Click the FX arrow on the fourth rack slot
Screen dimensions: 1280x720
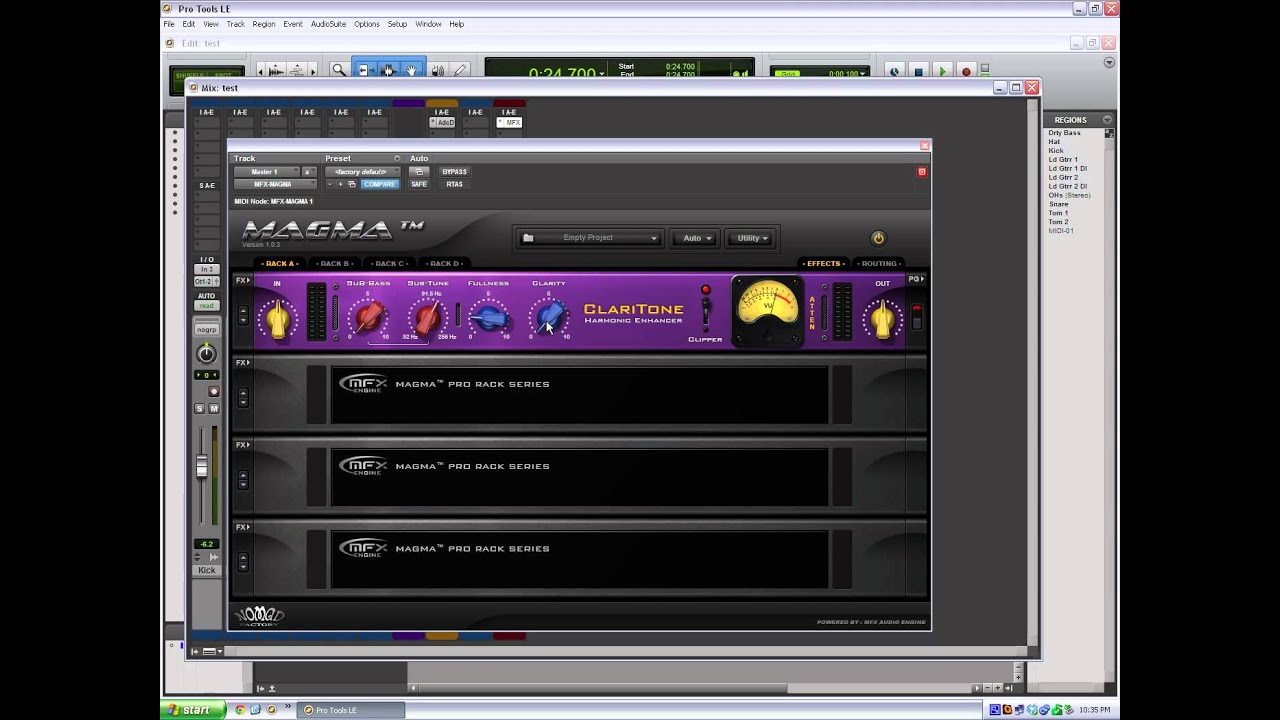[243, 527]
